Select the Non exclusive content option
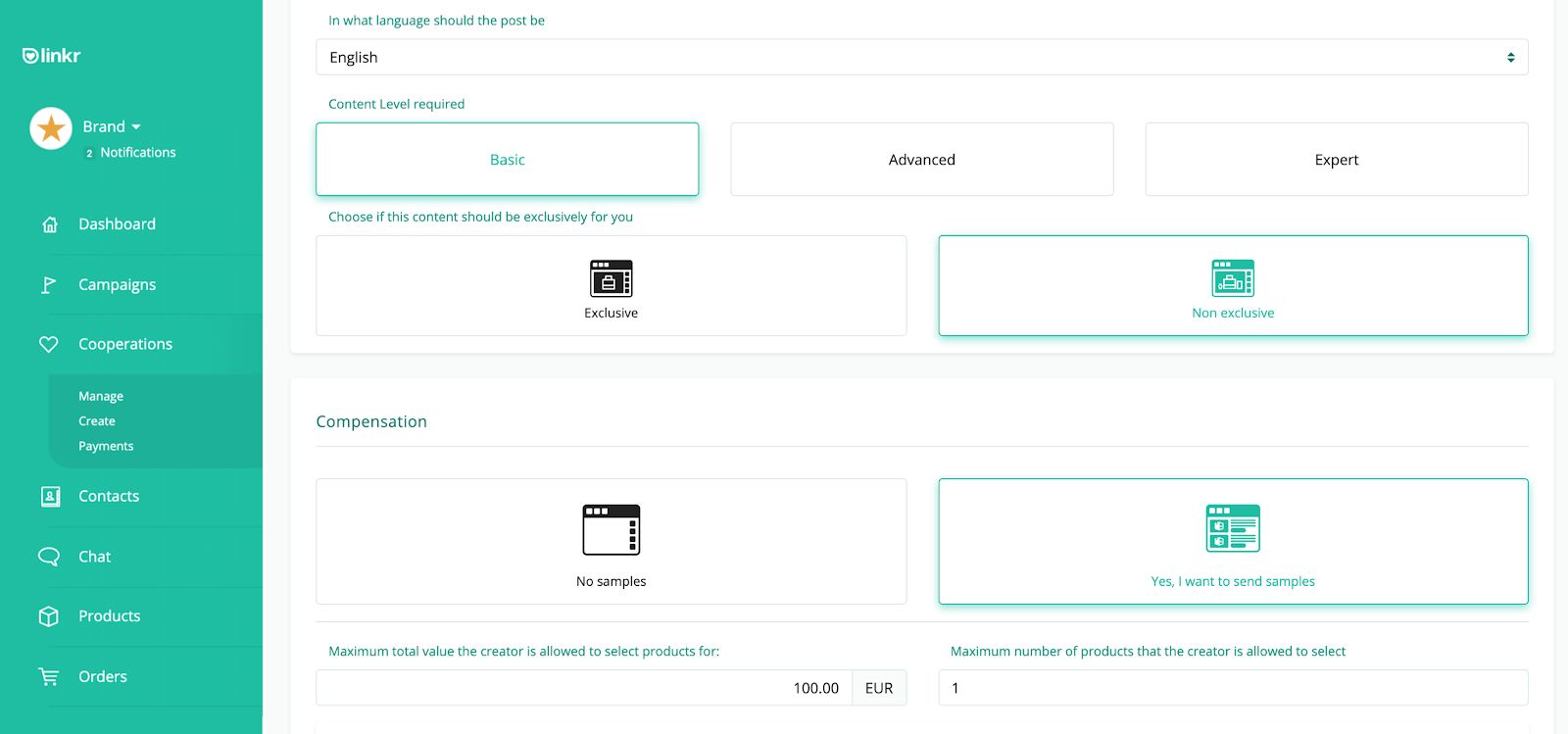This screenshot has height=734, width=1568. 1233,285
